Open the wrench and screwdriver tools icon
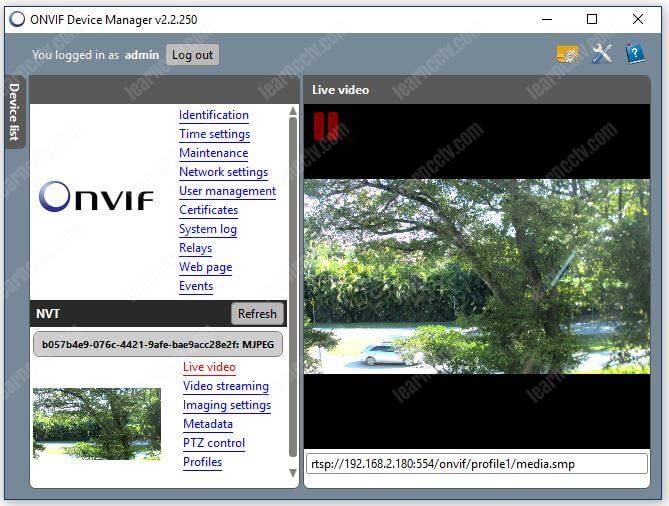Image resolution: width=669 pixels, height=506 pixels. click(x=602, y=54)
